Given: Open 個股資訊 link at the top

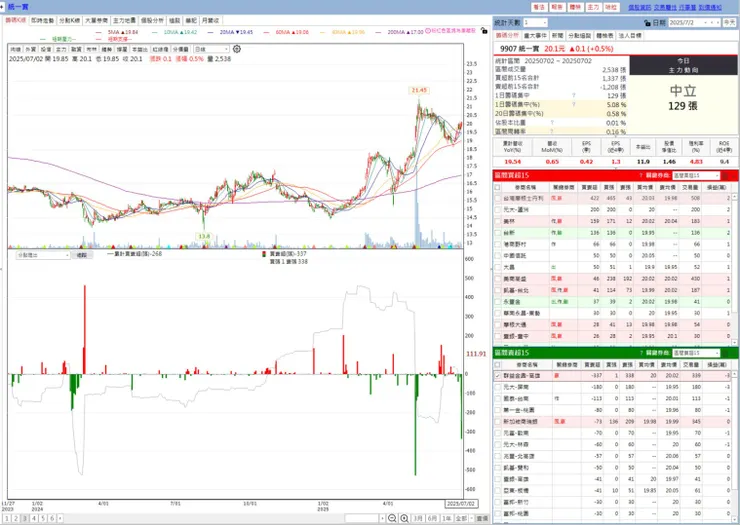Looking at the screenshot, I should pos(639,7).
